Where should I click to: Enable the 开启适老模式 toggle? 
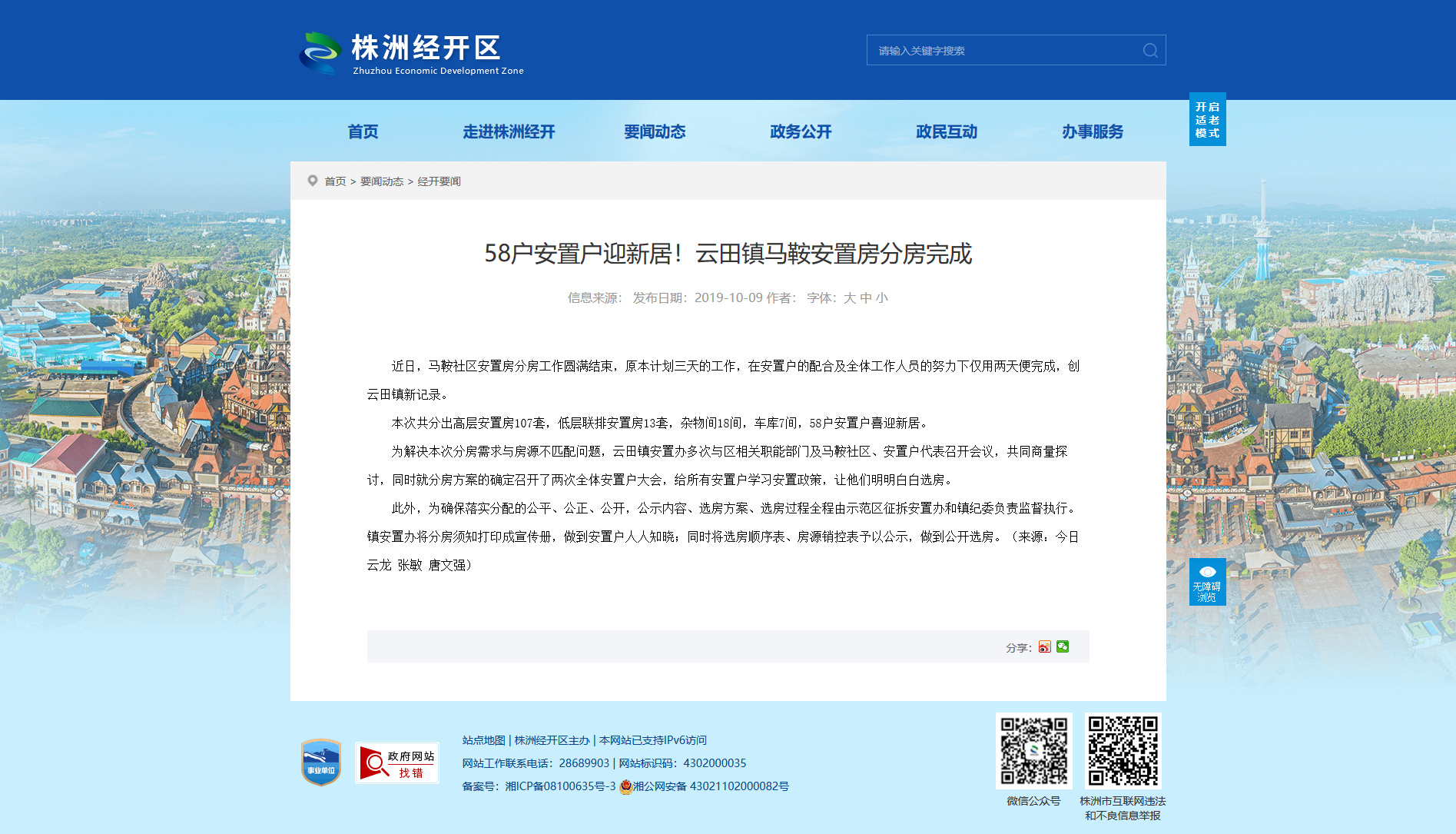click(1207, 119)
